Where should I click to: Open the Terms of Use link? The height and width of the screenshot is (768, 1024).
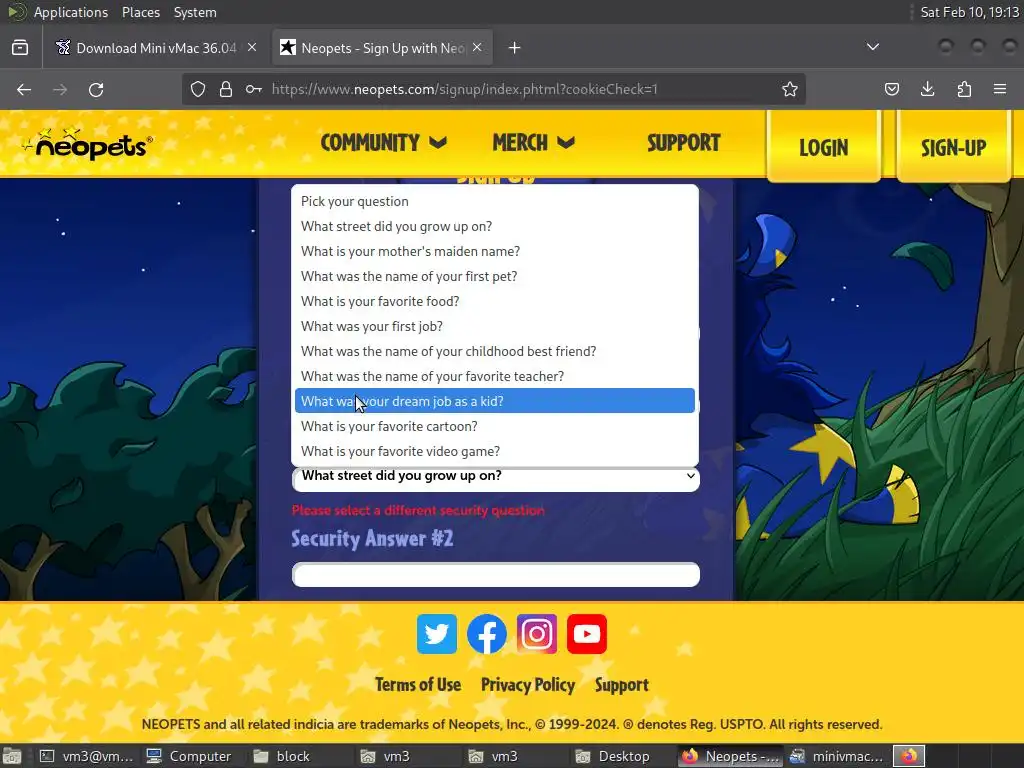tap(418, 684)
